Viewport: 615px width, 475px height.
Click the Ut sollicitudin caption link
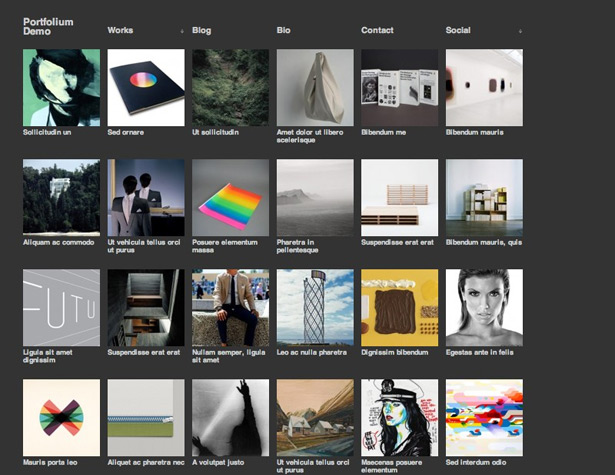(x=215, y=132)
